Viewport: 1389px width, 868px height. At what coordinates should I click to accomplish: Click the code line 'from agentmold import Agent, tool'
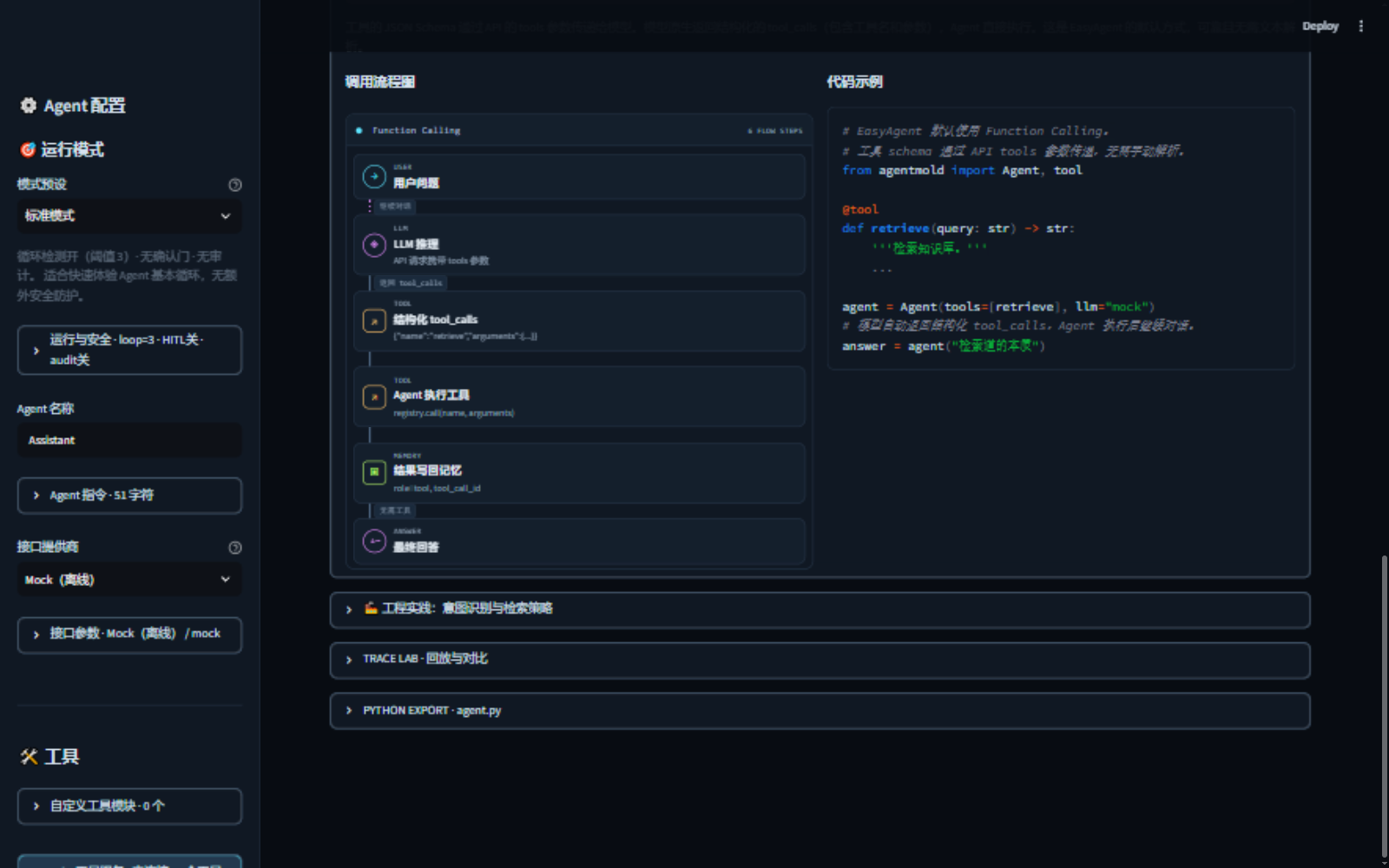click(x=962, y=170)
